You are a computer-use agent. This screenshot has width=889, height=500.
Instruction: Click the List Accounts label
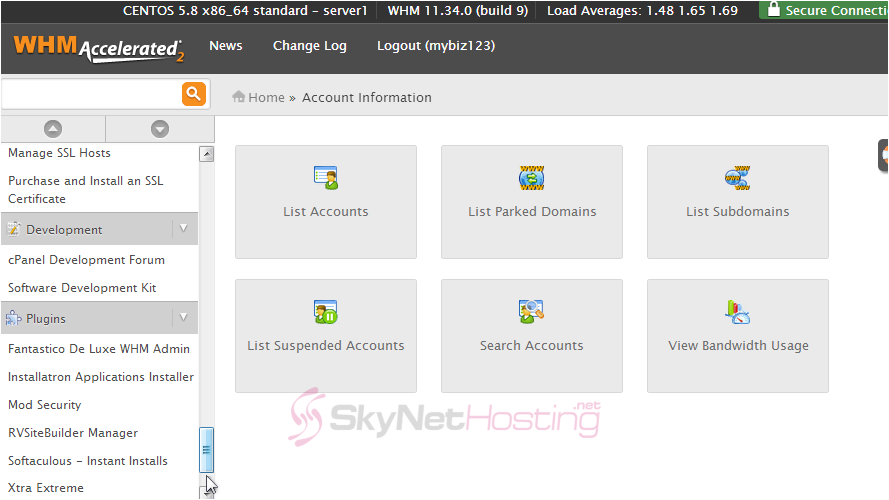click(326, 211)
